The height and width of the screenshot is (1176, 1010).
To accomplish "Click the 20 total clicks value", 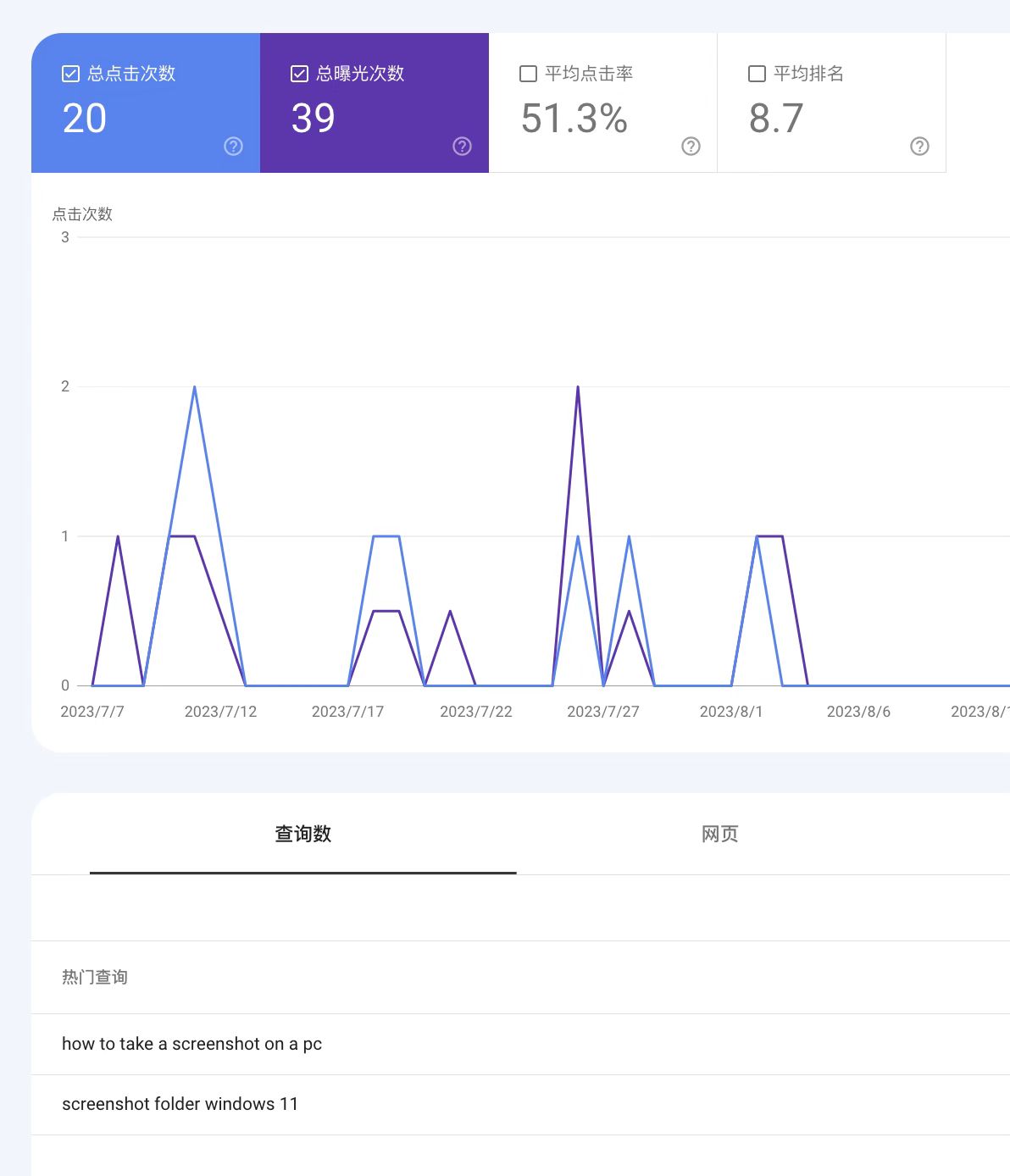I will pyautogui.click(x=85, y=119).
